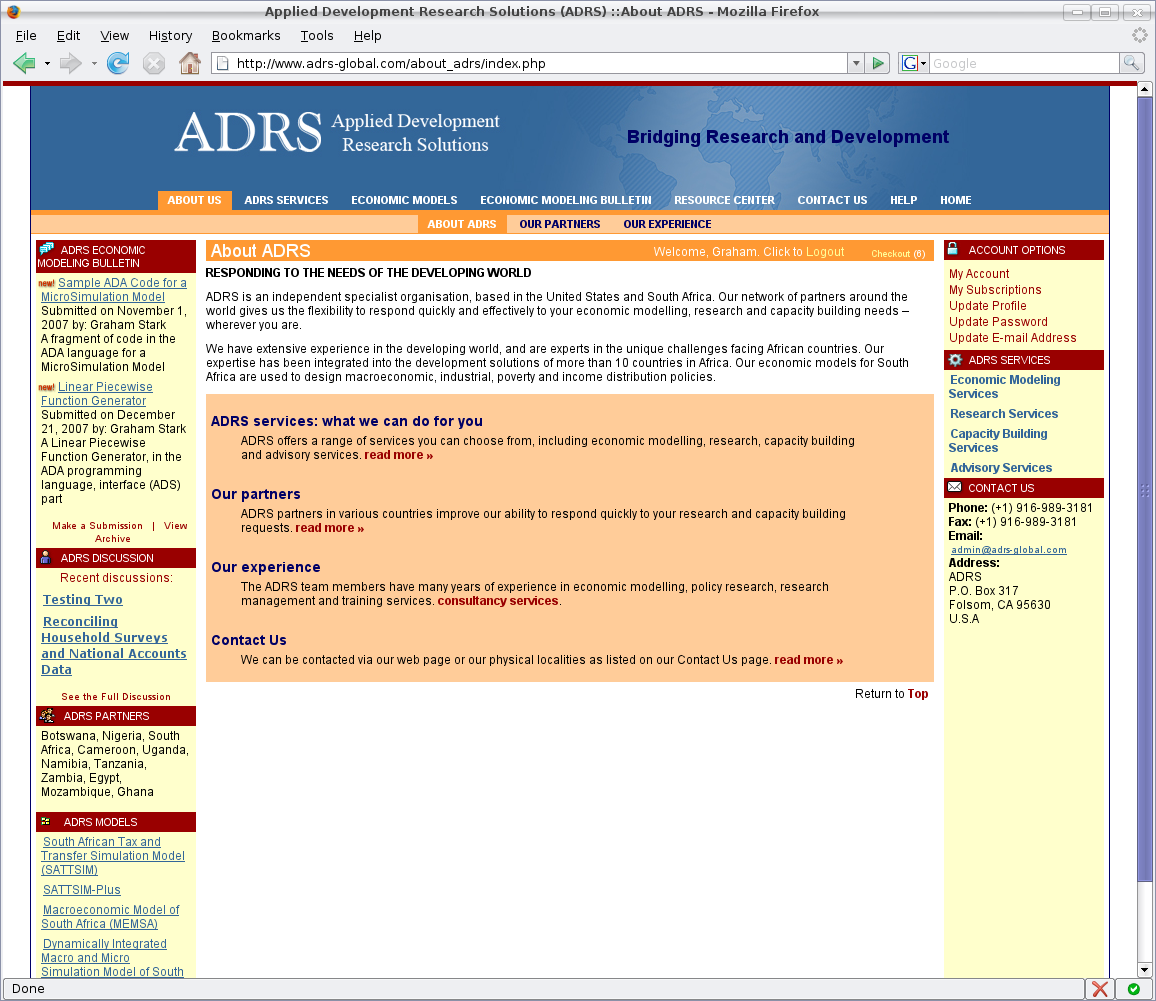Click the Google search input field

click(1023, 64)
